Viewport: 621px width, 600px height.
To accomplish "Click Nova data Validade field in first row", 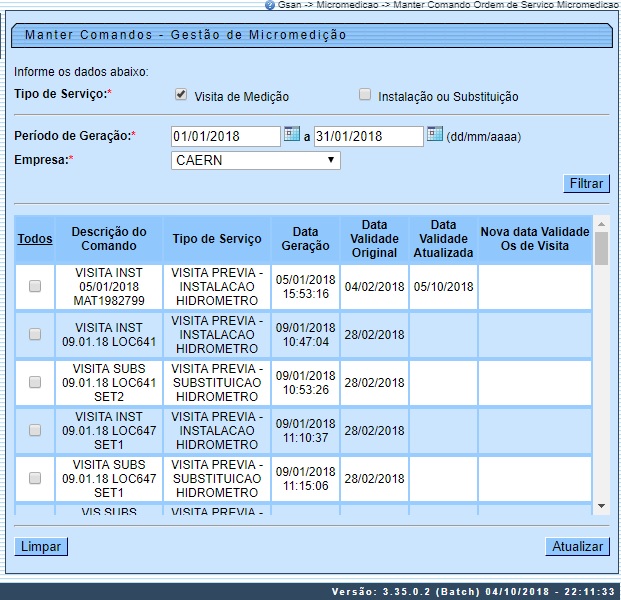I will coord(534,287).
